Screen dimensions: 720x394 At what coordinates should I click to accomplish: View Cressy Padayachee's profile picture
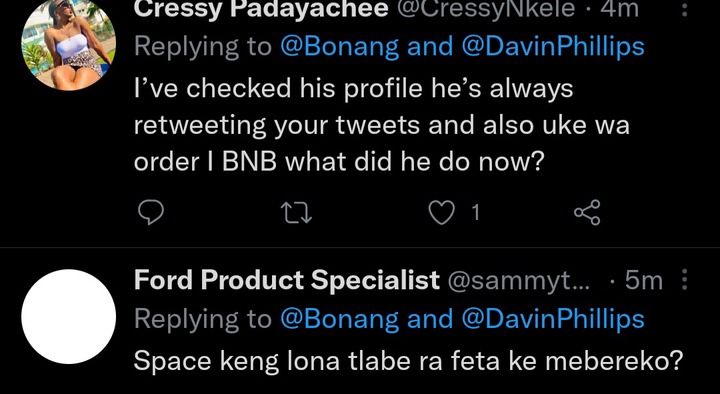click(x=68, y=44)
